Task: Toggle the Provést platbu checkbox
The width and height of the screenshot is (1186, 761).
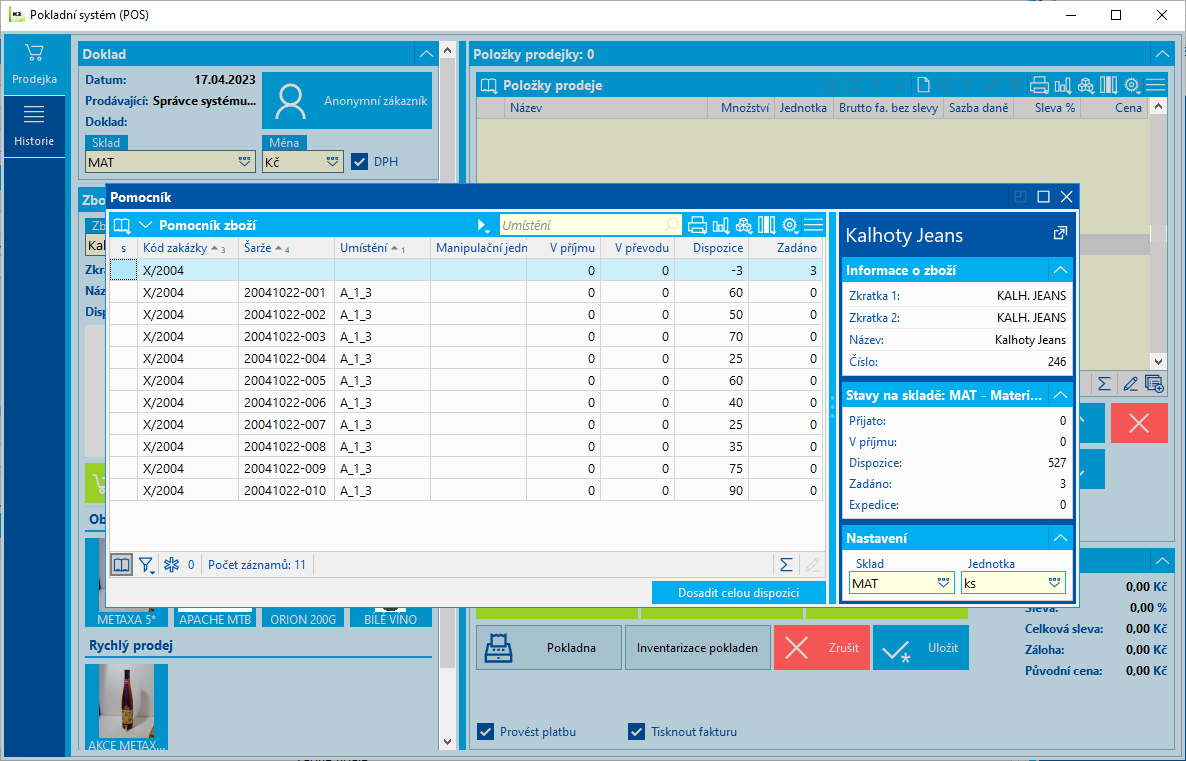Action: [x=485, y=731]
